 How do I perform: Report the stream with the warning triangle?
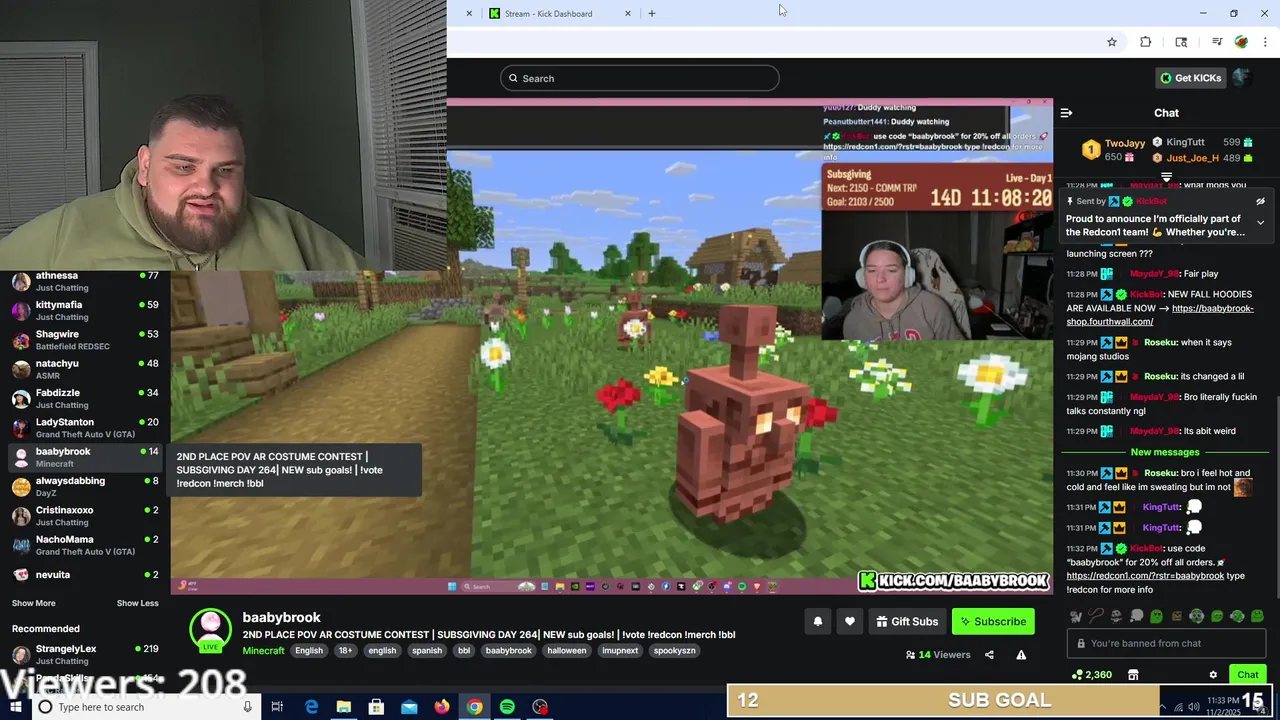[x=1021, y=655]
